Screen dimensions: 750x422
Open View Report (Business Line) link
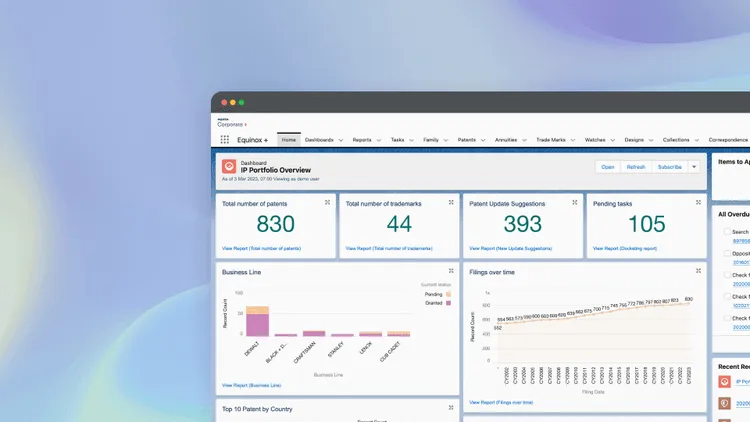coord(252,385)
